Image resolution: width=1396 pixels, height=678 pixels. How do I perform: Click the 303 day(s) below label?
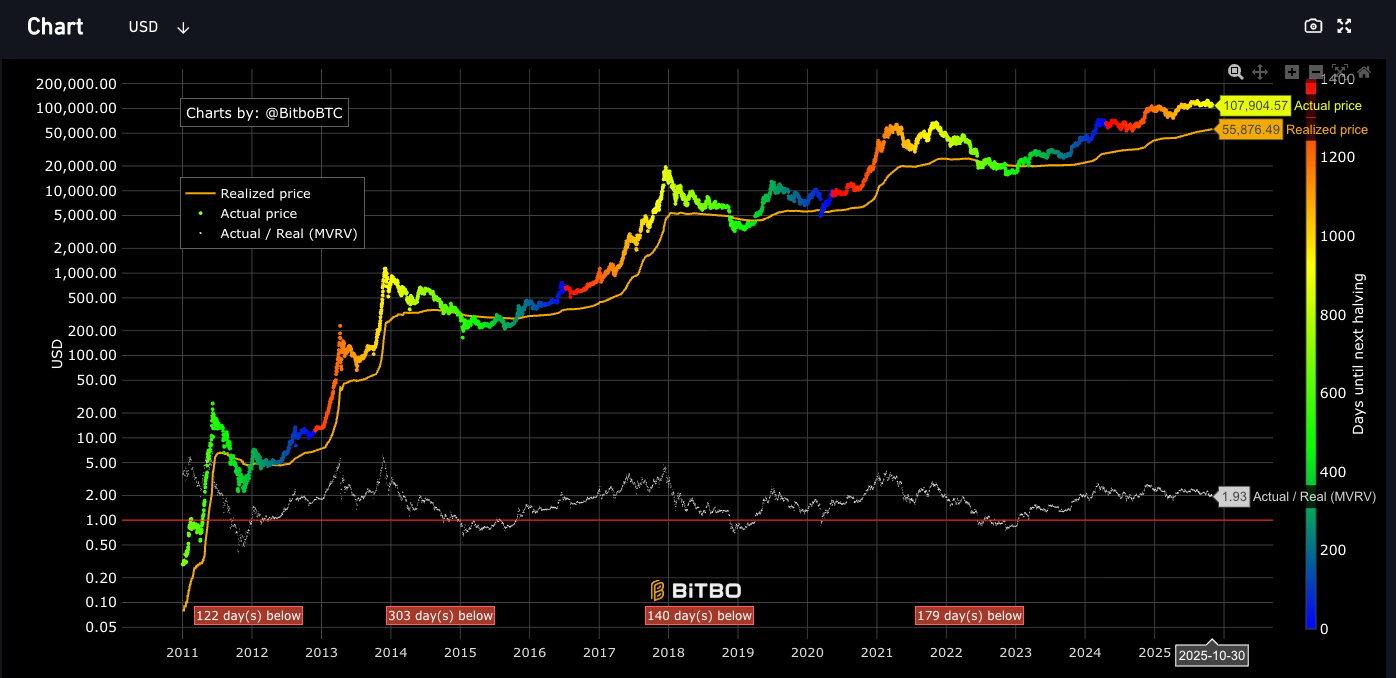click(x=440, y=616)
